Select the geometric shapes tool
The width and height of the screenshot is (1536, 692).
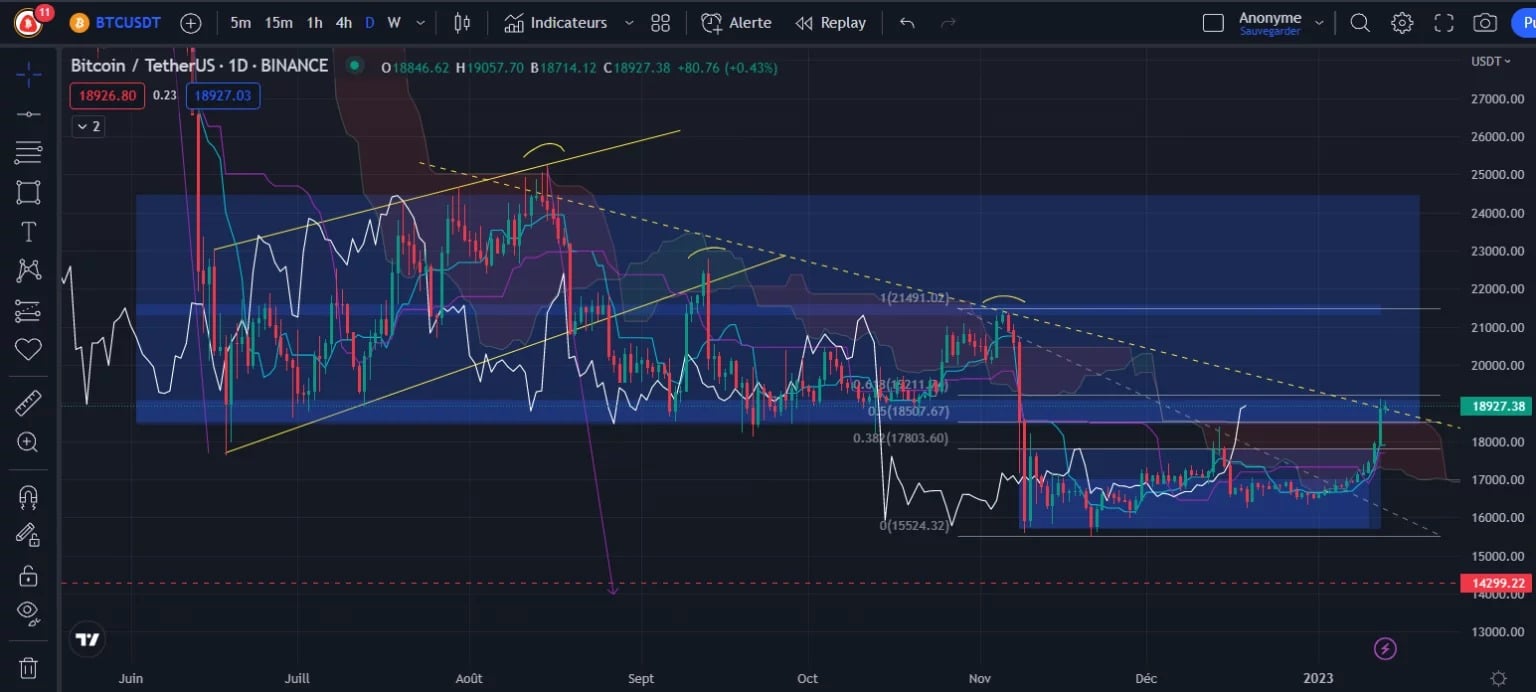coord(28,192)
